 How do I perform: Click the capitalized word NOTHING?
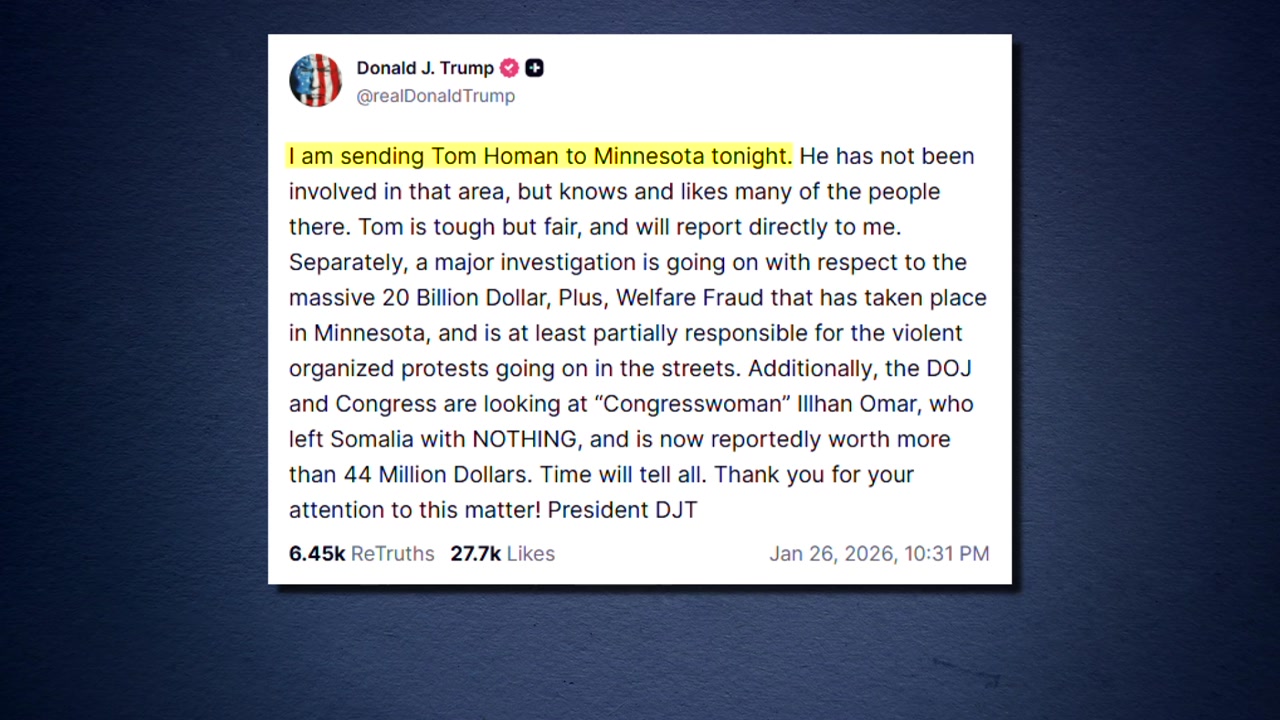(524, 439)
